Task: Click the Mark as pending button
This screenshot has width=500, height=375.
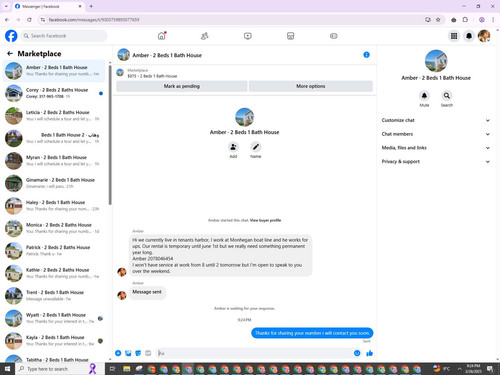Action: (x=182, y=86)
